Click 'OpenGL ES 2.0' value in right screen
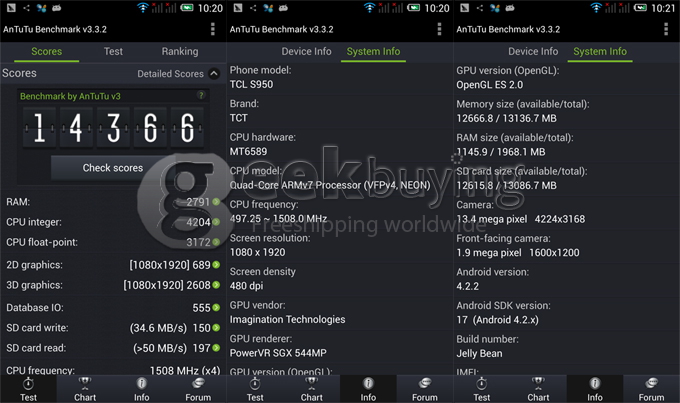The height and width of the screenshot is (403, 680). [490, 85]
